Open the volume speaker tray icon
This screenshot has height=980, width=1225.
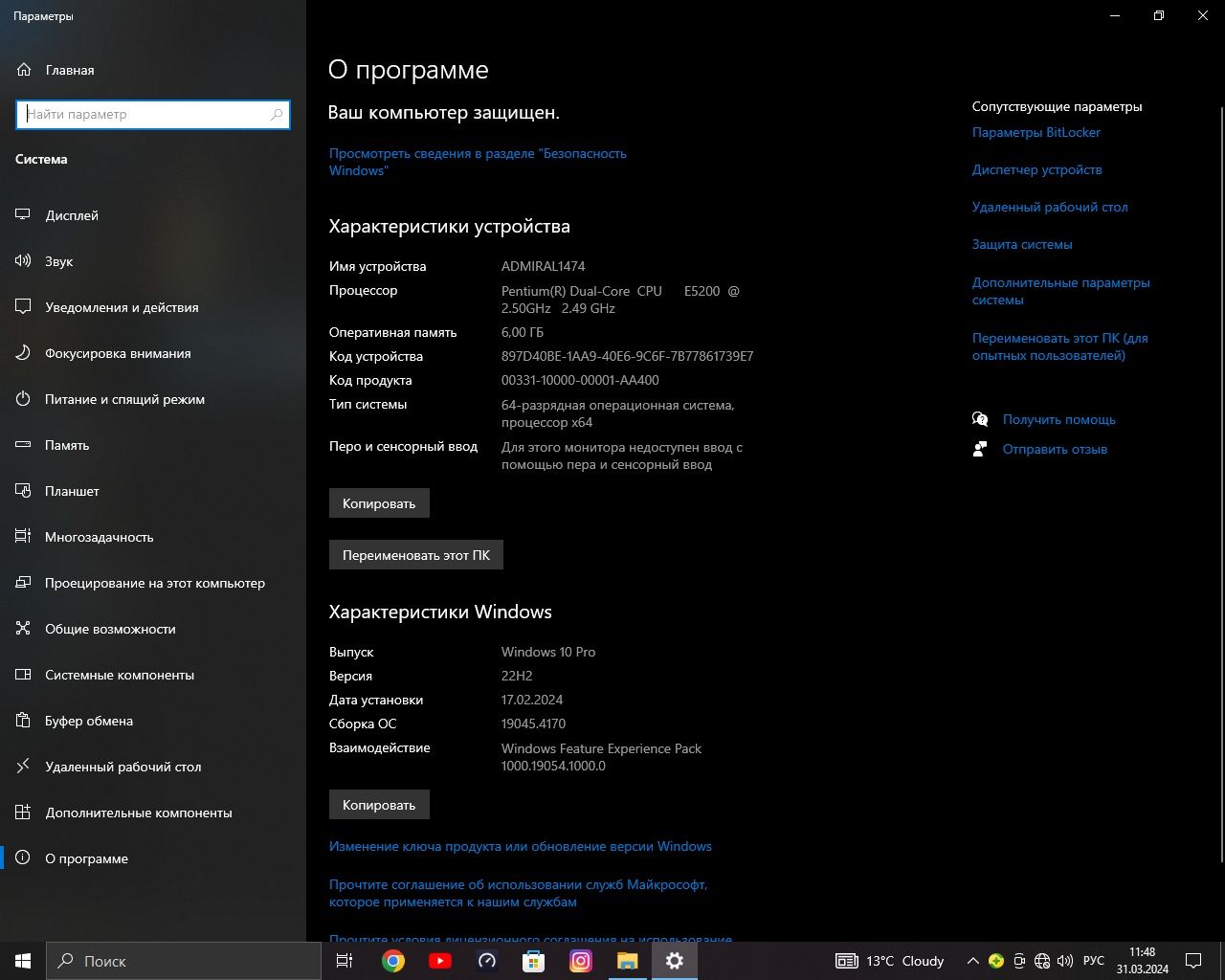(x=1065, y=961)
